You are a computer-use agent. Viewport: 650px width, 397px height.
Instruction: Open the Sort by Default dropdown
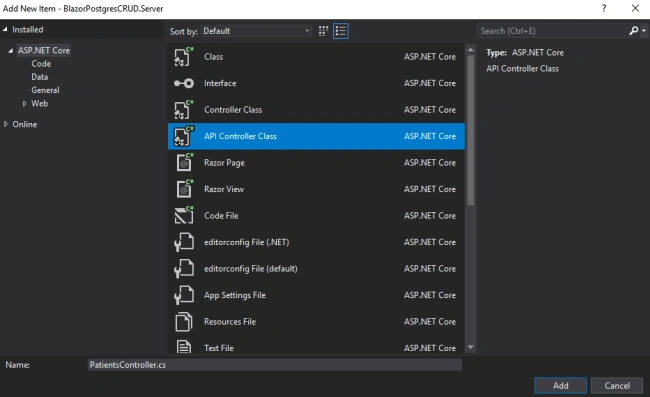256,31
